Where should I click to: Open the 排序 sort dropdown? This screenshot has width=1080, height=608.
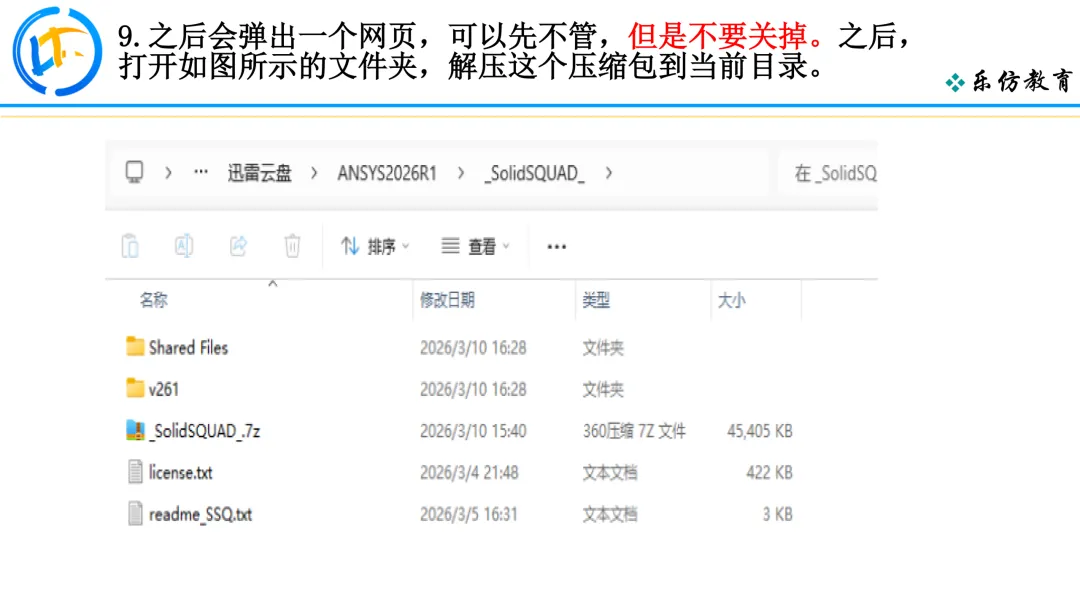(x=375, y=246)
